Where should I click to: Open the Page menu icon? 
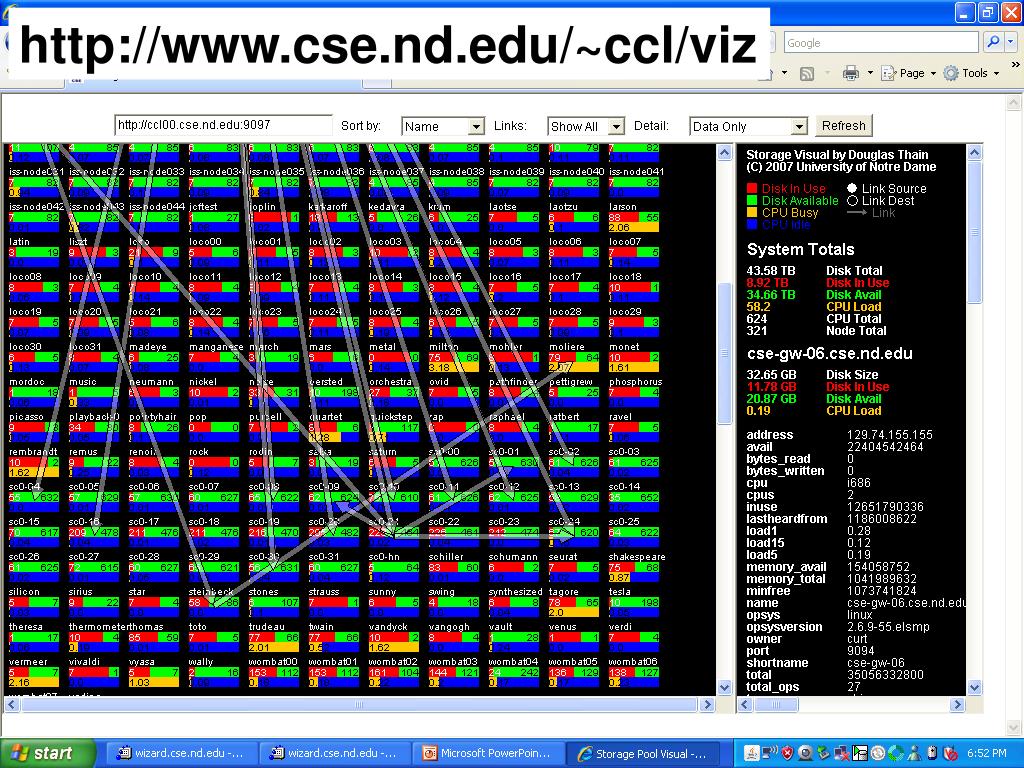[x=888, y=73]
